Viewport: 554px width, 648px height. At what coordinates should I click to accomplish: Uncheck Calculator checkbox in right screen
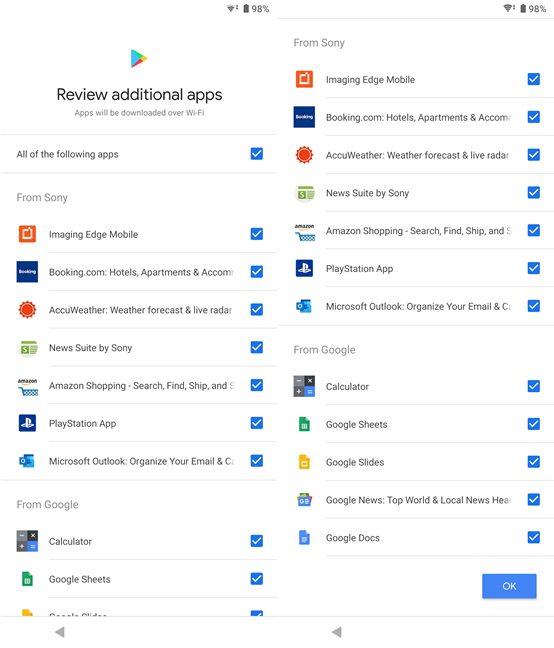click(534, 386)
